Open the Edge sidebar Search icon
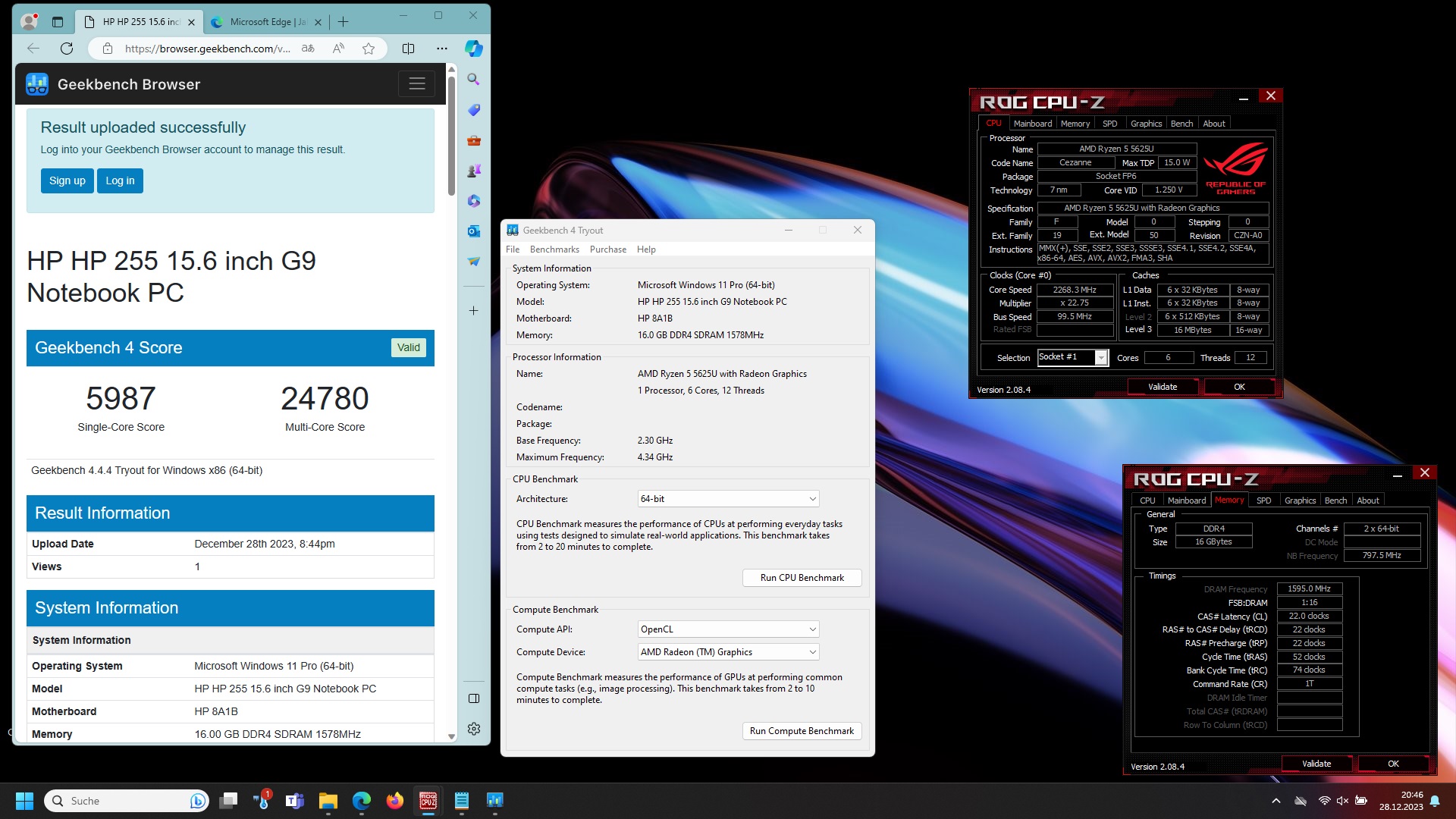 pyautogui.click(x=473, y=79)
